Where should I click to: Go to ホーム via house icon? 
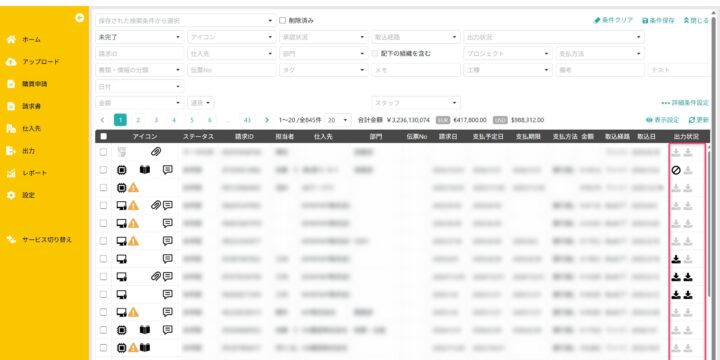pyautogui.click(x=11, y=39)
